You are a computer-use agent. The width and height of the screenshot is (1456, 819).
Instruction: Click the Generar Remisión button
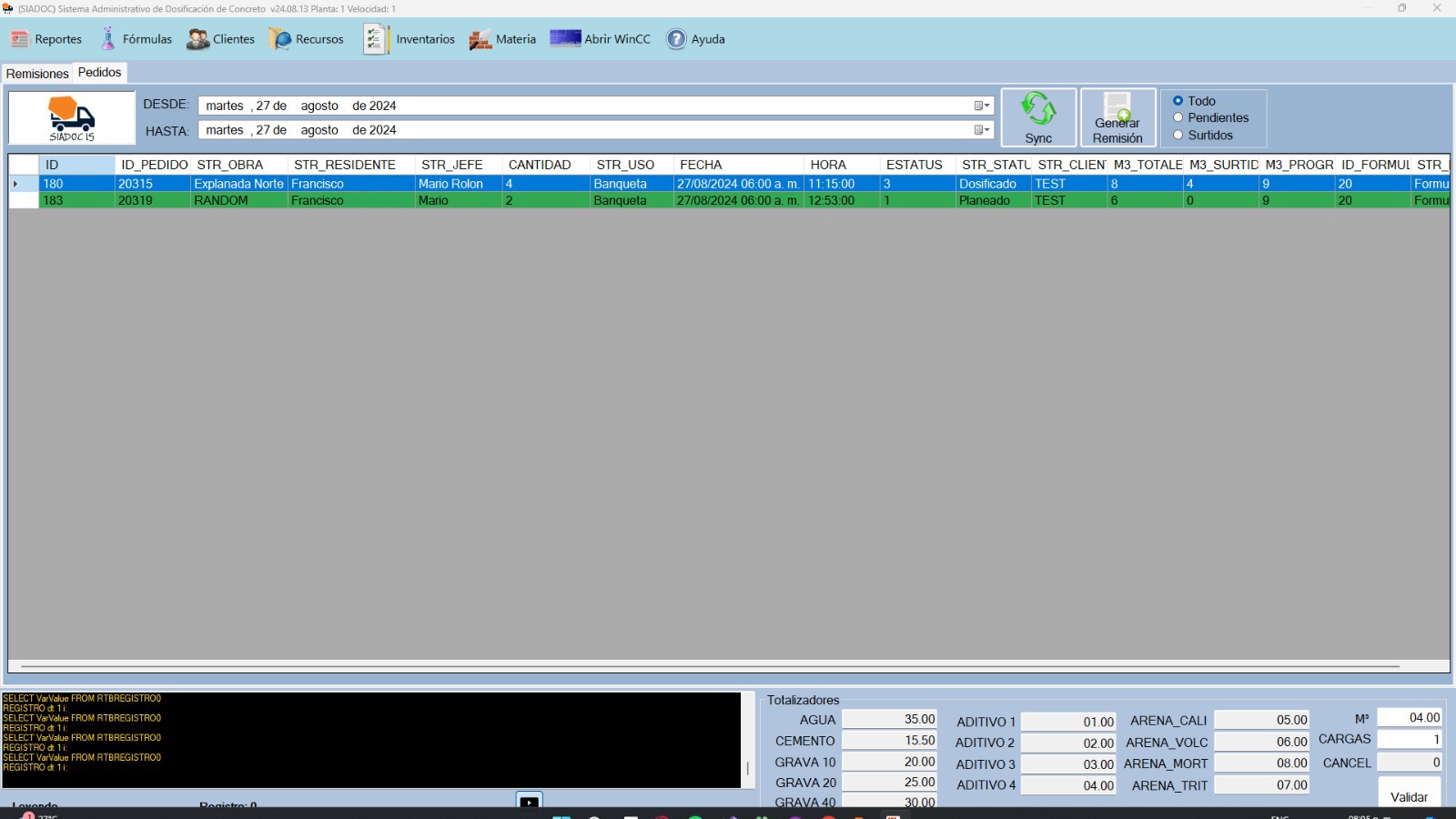pos(1117,117)
